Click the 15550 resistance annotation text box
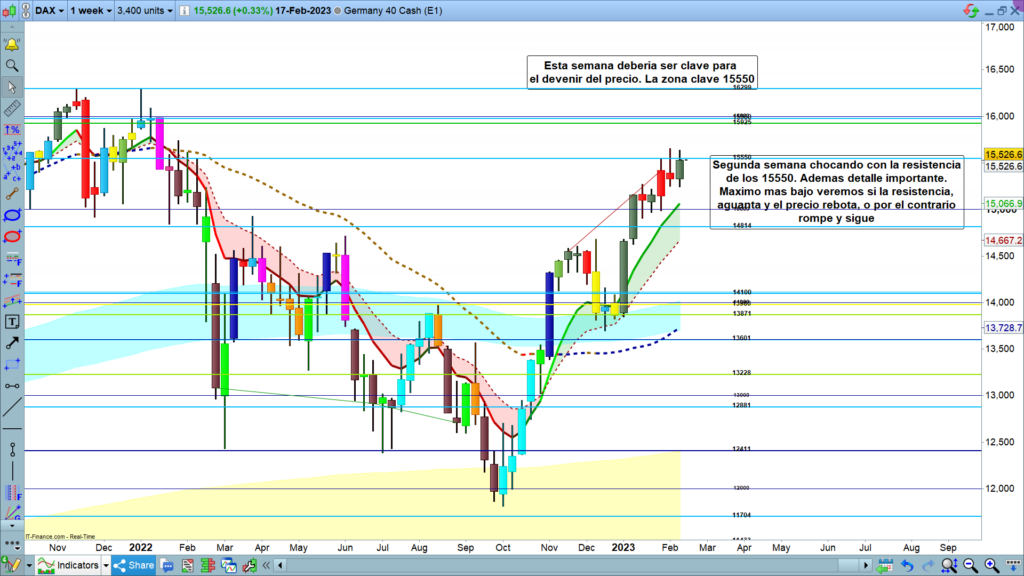Image resolution: width=1024 pixels, height=576 pixels. pyautogui.click(x=834, y=191)
